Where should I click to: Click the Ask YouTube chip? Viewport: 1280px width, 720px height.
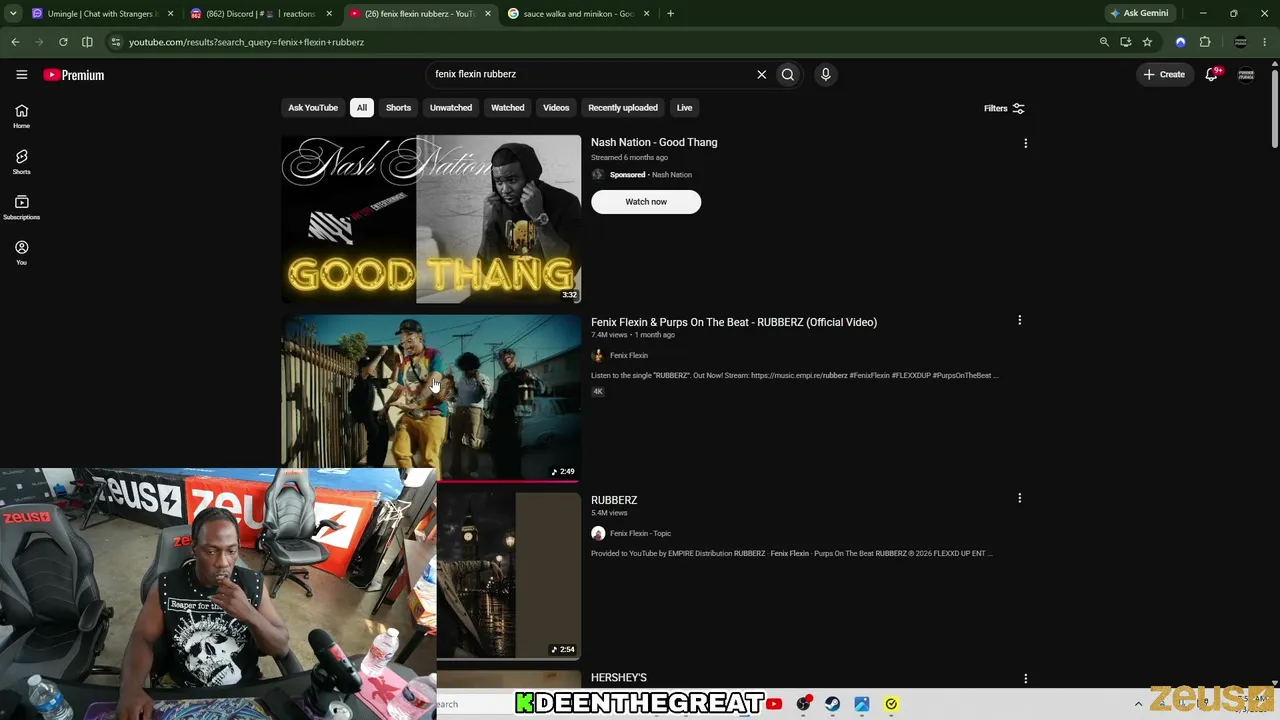point(313,108)
